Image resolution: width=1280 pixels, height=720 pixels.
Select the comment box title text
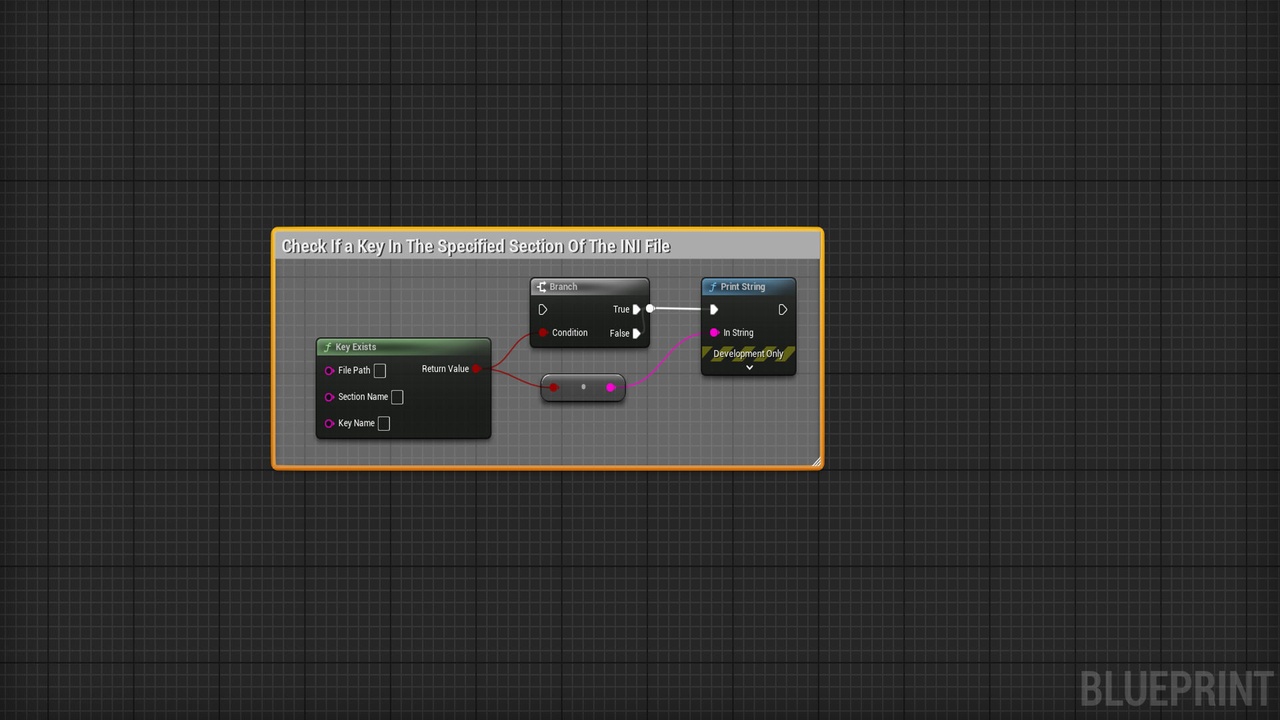point(476,246)
